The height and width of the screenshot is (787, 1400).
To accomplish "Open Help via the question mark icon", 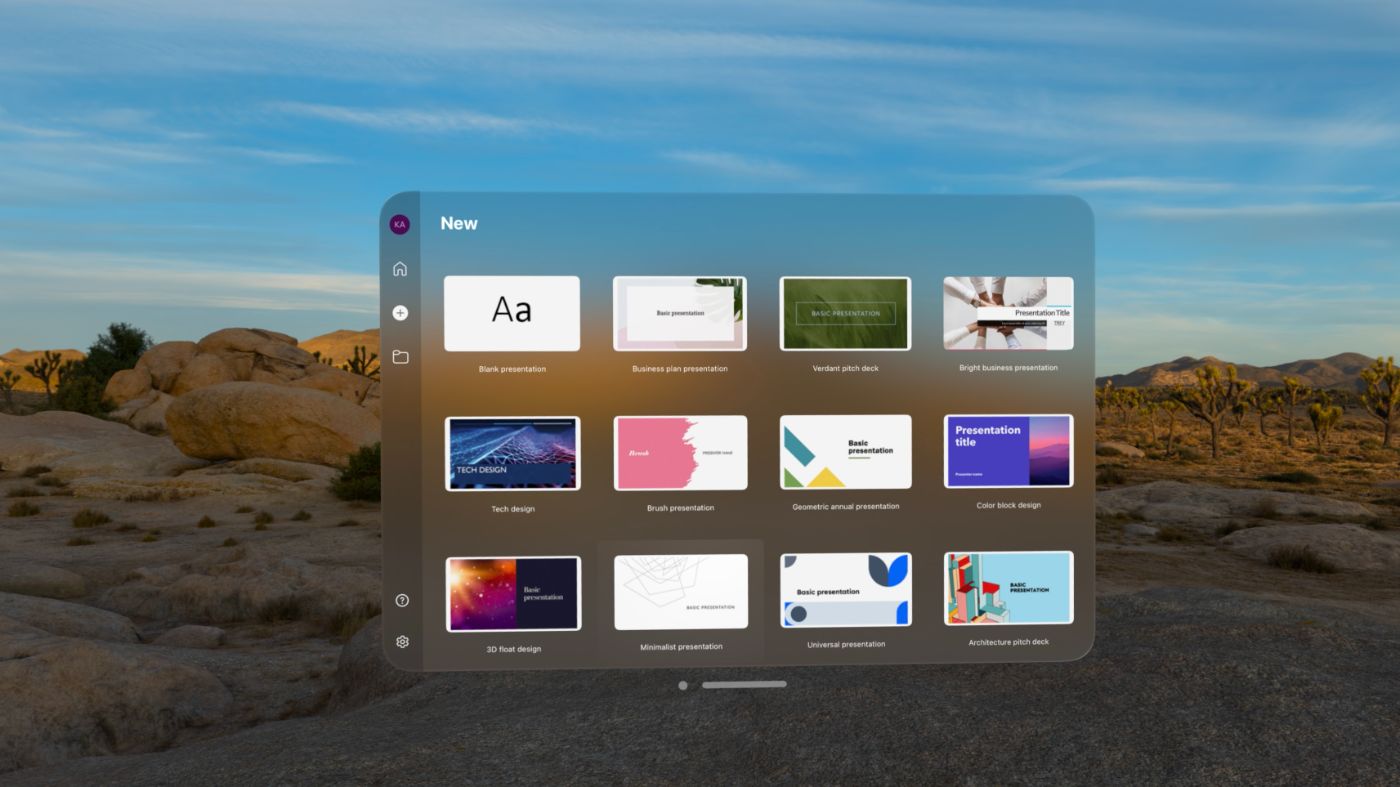I will tap(401, 600).
